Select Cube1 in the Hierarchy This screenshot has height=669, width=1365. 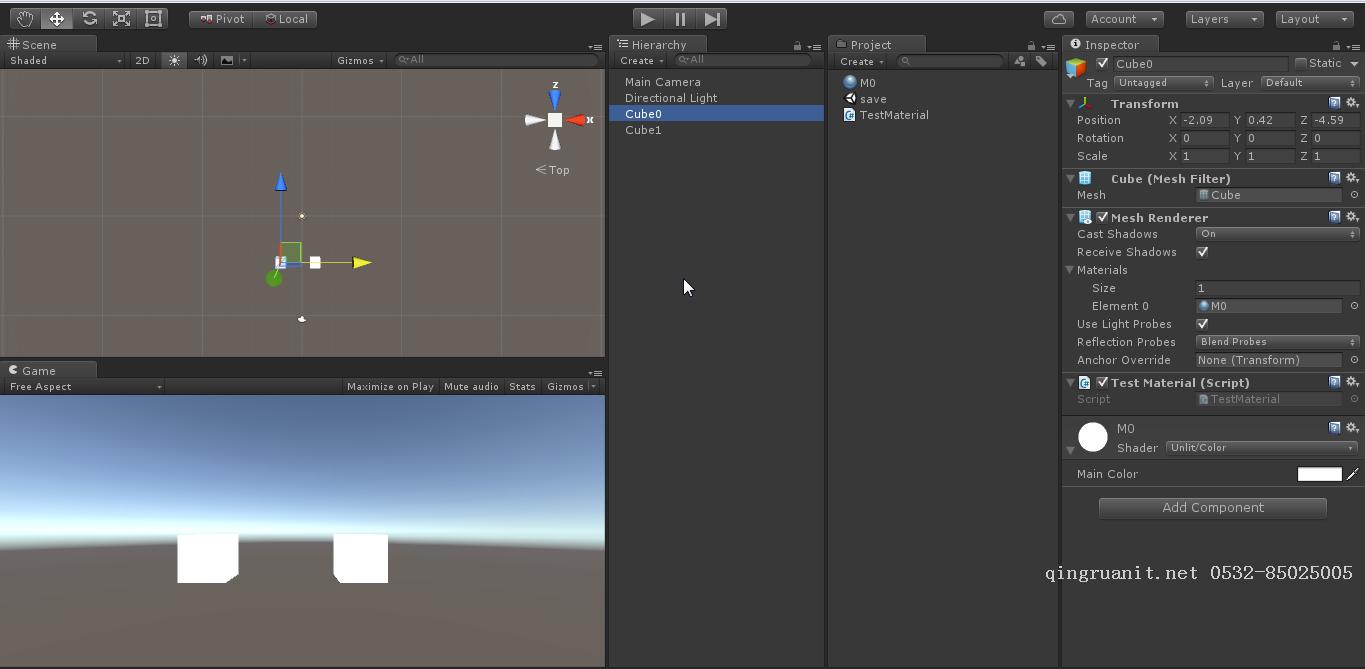tap(643, 130)
